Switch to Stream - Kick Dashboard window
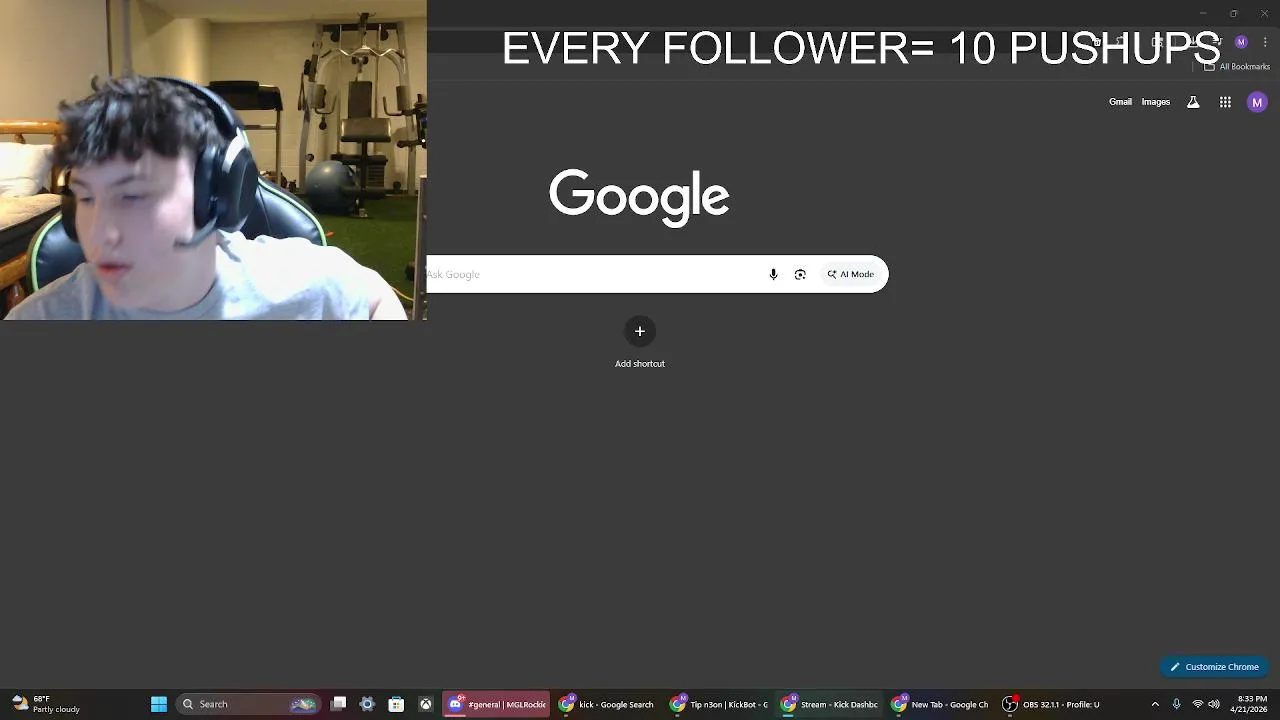The image size is (1280, 720). coord(830,704)
